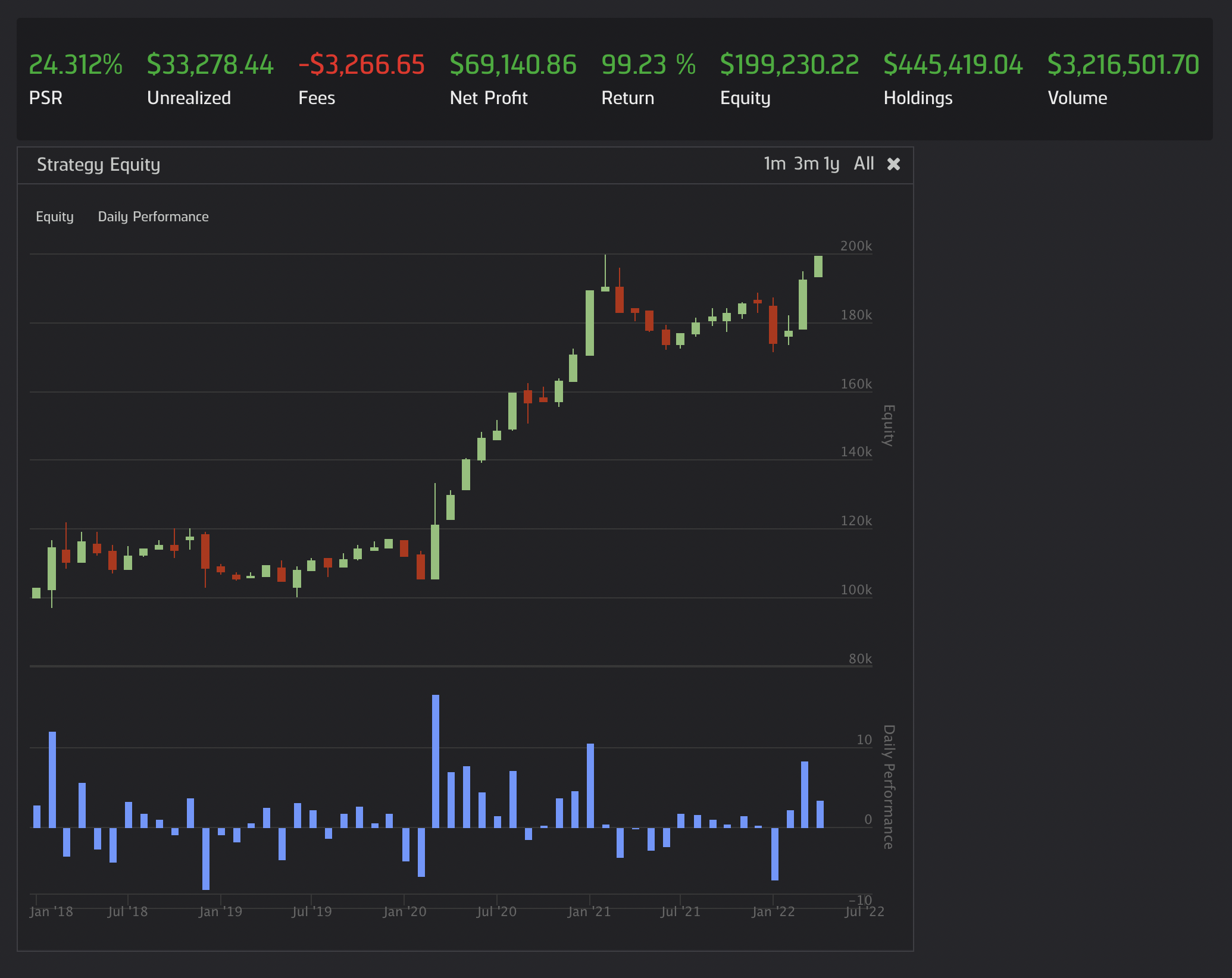Close the Strategy Equity chart panel
Viewport: 1232px width, 978px height.
[893, 164]
